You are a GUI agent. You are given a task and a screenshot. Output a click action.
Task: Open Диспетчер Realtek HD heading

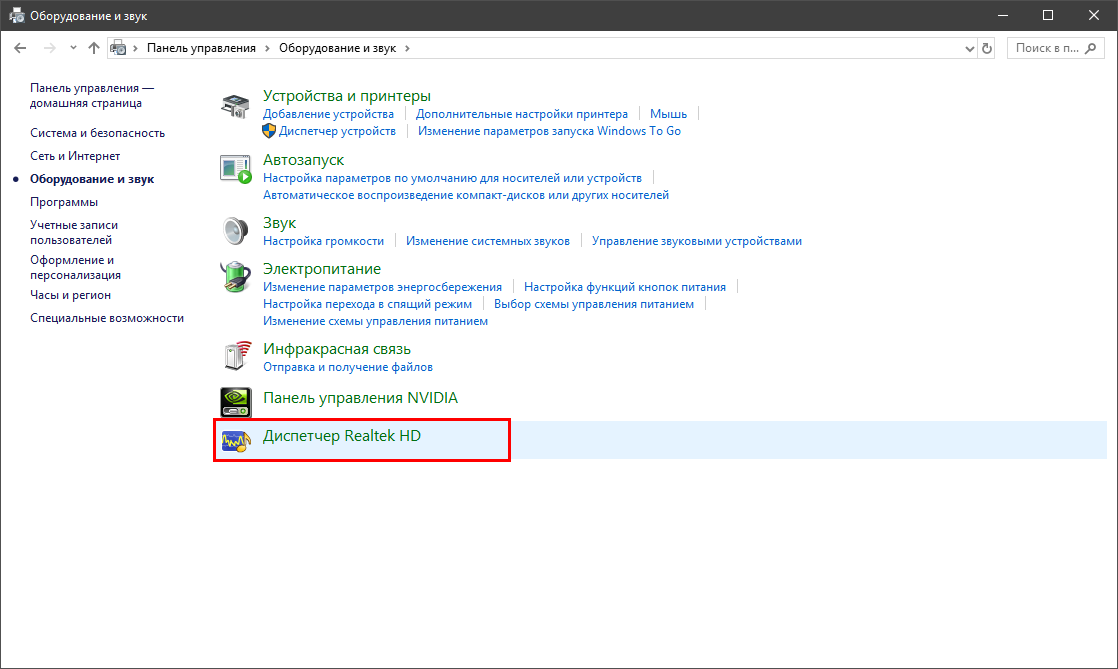[x=342, y=436]
